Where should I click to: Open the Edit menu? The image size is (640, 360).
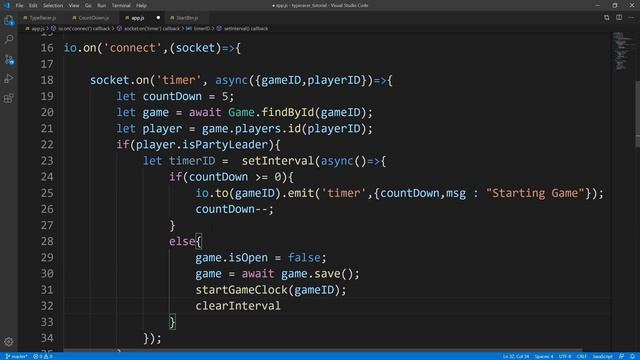click(33, 5)
